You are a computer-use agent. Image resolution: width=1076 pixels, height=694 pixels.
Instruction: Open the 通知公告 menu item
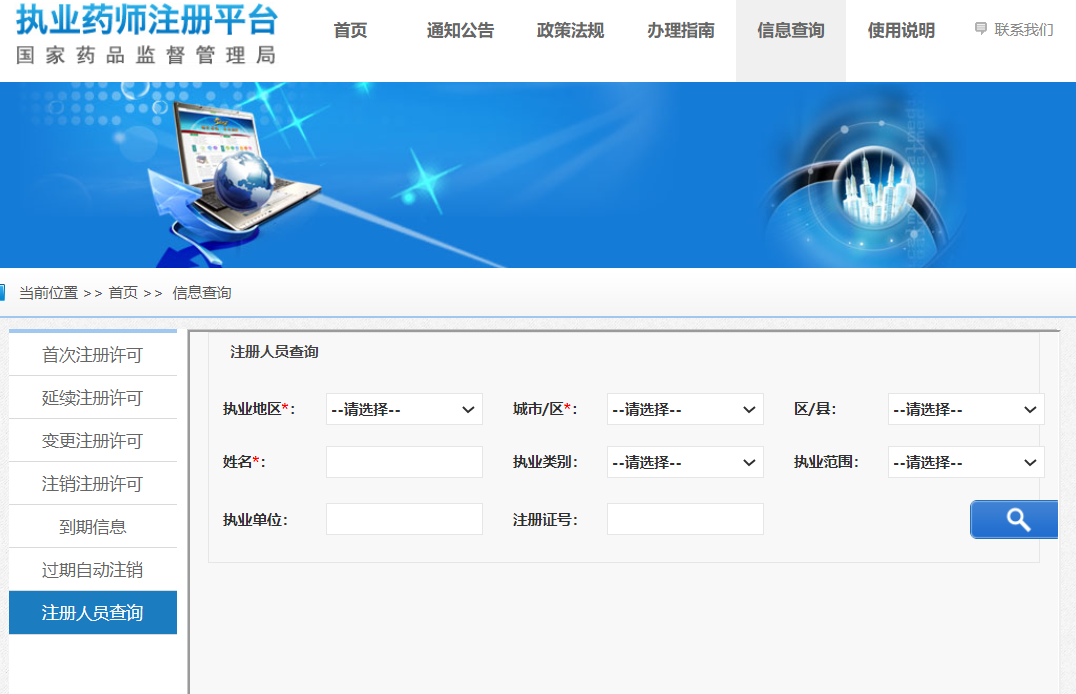(x=460, y=31)
